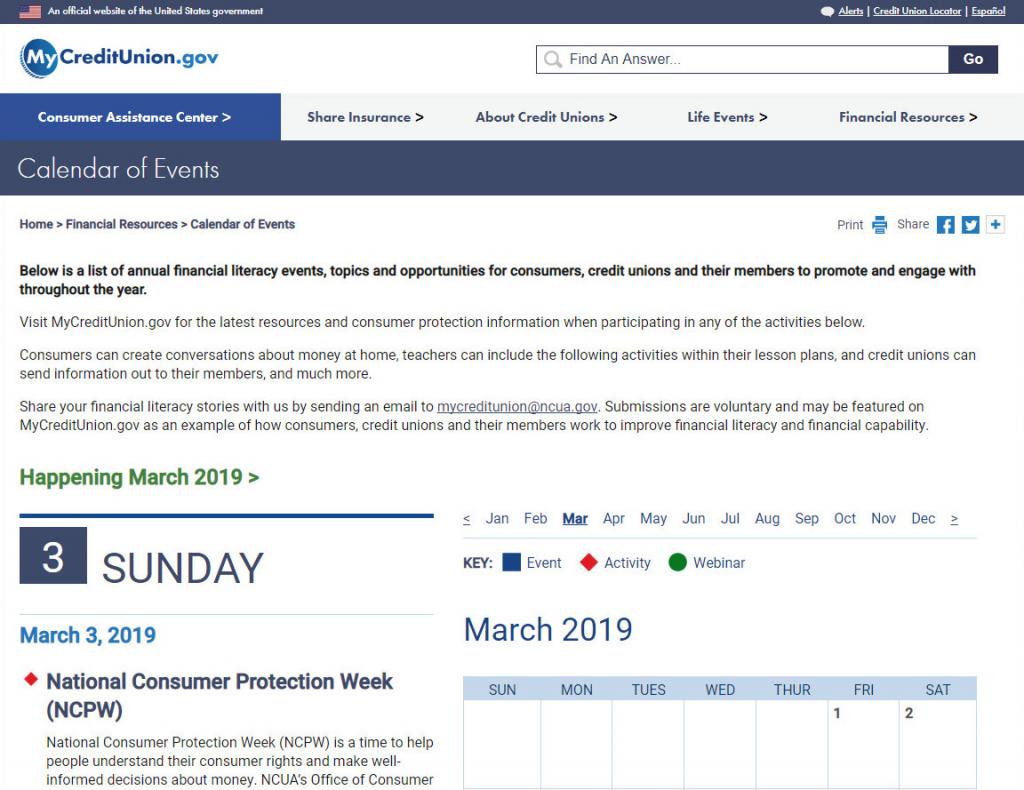Open more sharing options plus icon
This screenshot has width=1024, height=790.
(995, 225)
